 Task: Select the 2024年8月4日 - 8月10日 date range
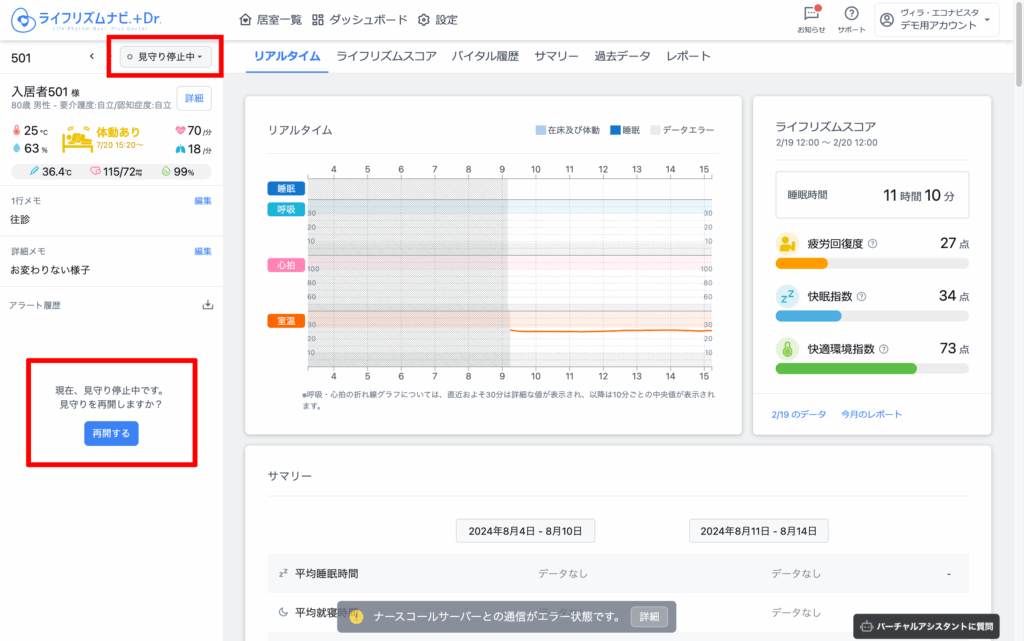[x=525, y=531]
